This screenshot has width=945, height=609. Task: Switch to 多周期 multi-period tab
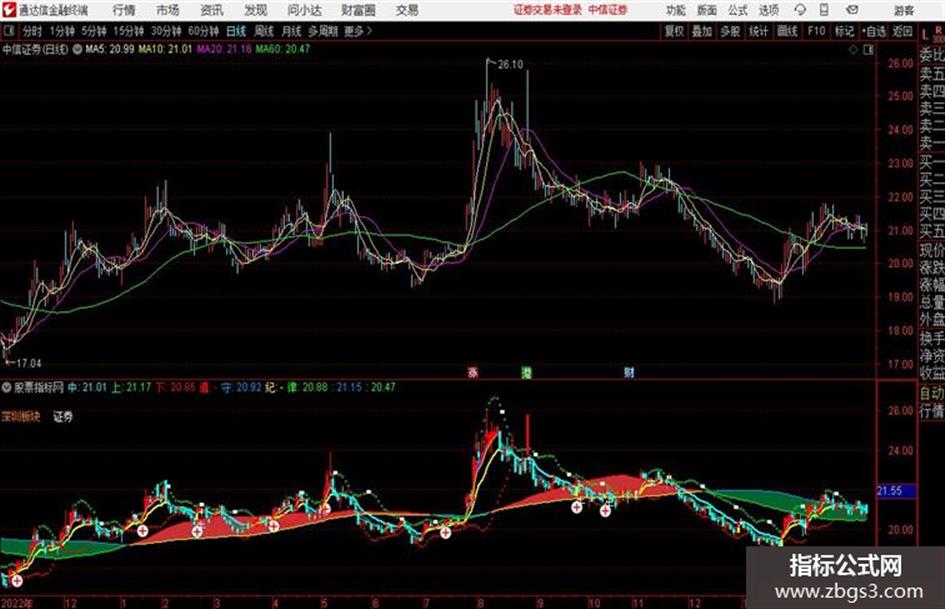323,31
